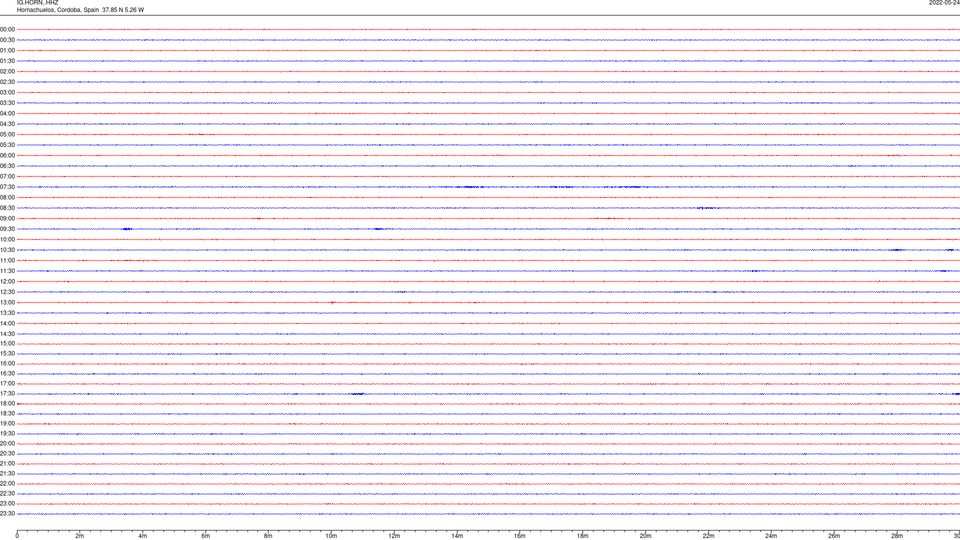Screen dimensions: 960x540
Task: Pick the 08:00 time label
Action: 7,198
